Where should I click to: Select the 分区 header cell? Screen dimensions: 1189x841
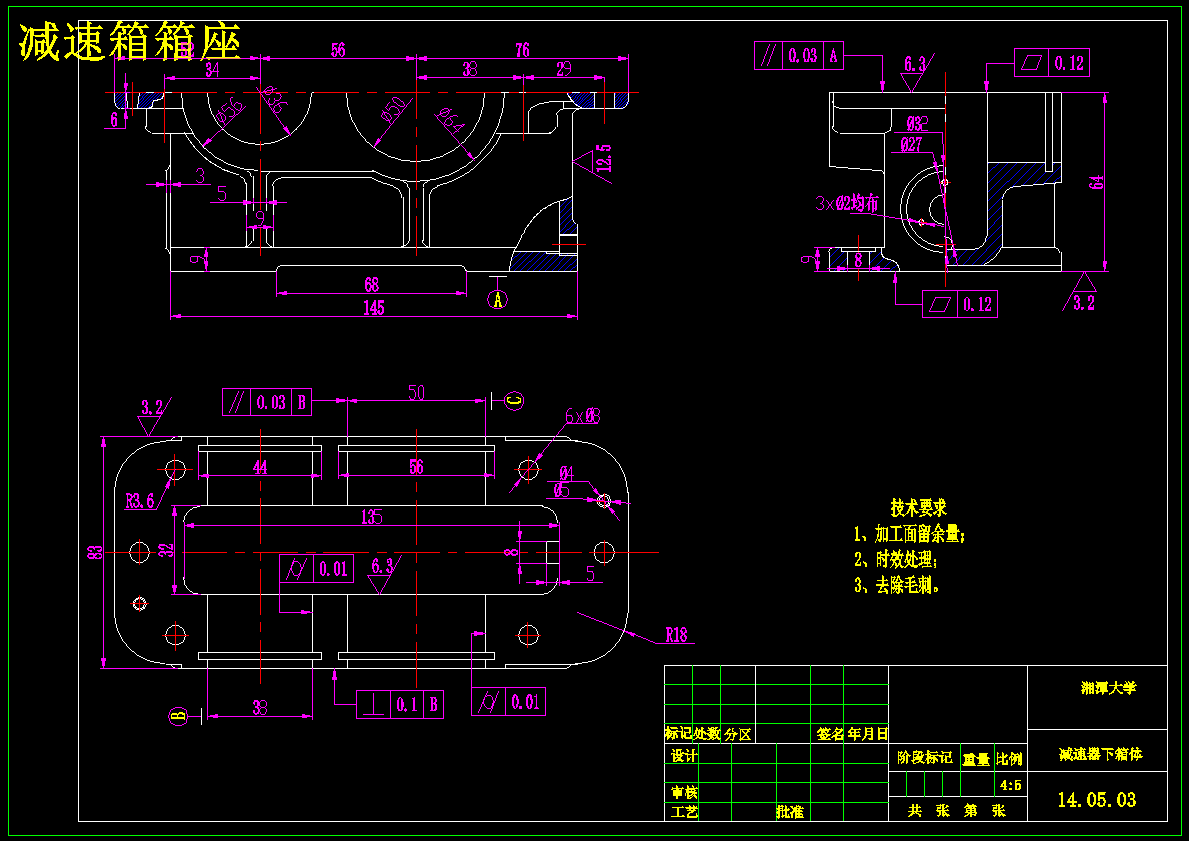tap(738, 734)
